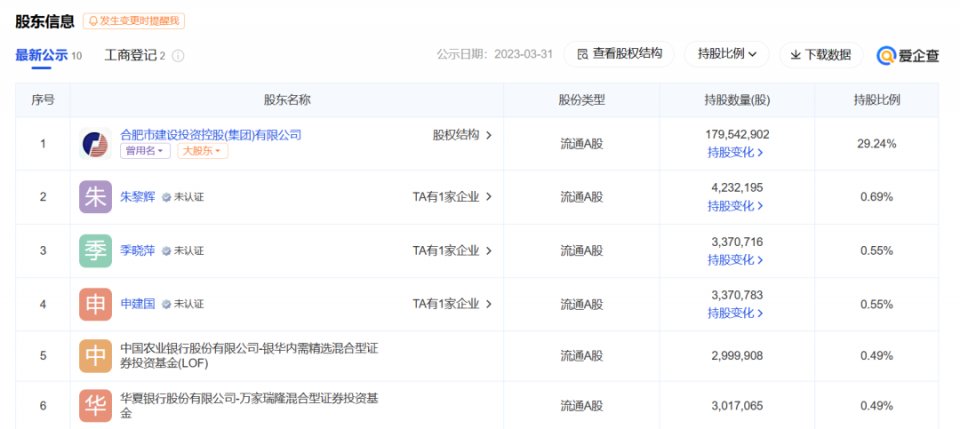Expand the 曾用名 tag dropdown

click(x=146, y=151)
